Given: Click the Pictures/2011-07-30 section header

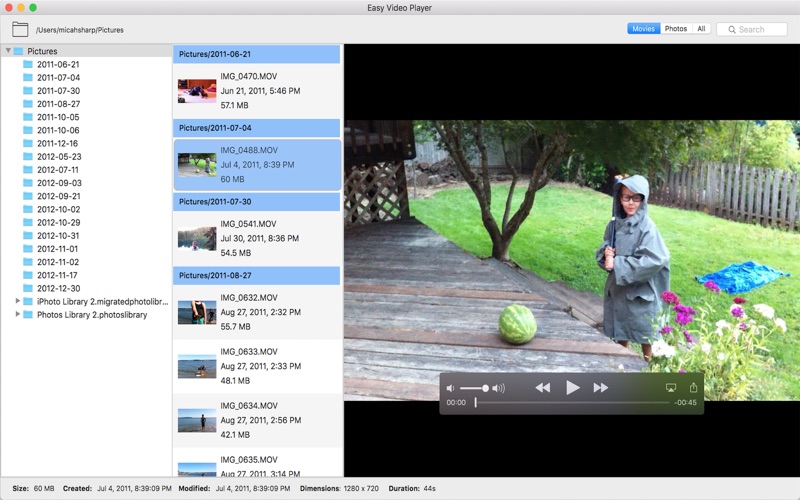Looking at the screenshot, I should [257, 202].
